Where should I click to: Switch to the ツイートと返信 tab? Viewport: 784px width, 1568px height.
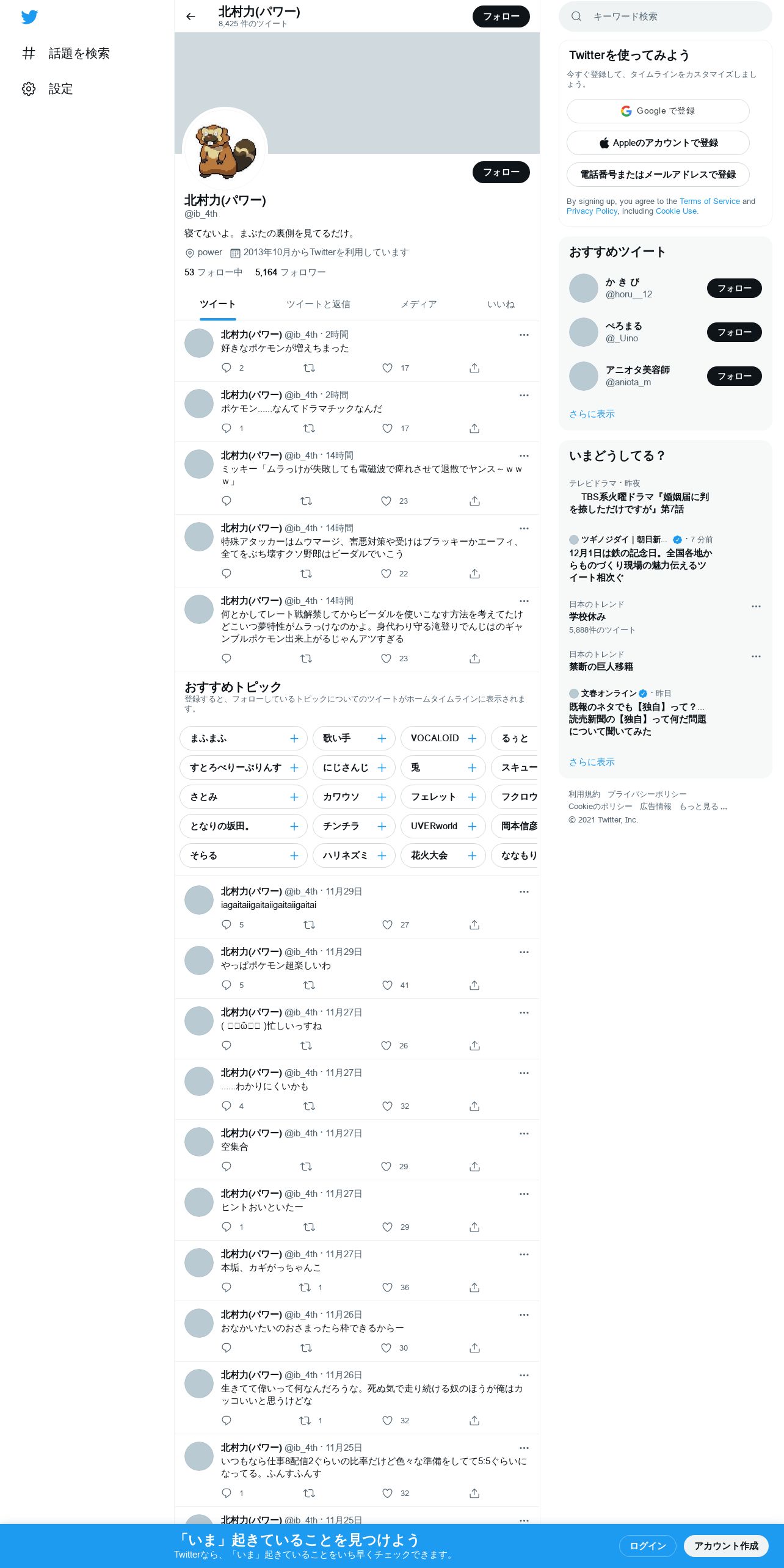(318, 304)
